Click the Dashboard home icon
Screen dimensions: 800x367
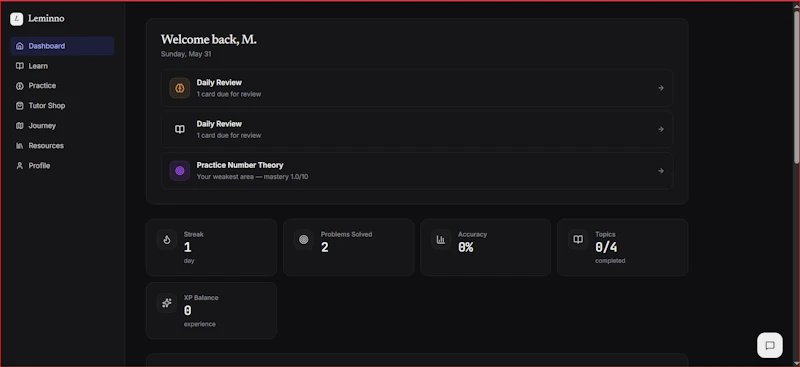[x=19, y=46]
